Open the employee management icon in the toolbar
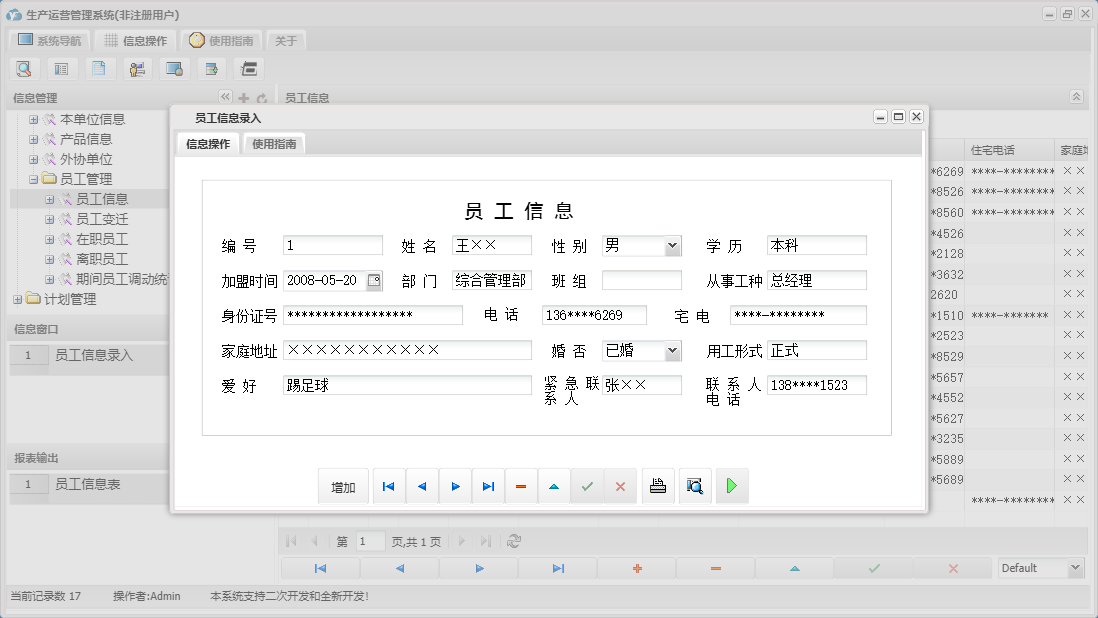The height and width of the screenshot is (618, 1098). [x=137, y=68]
